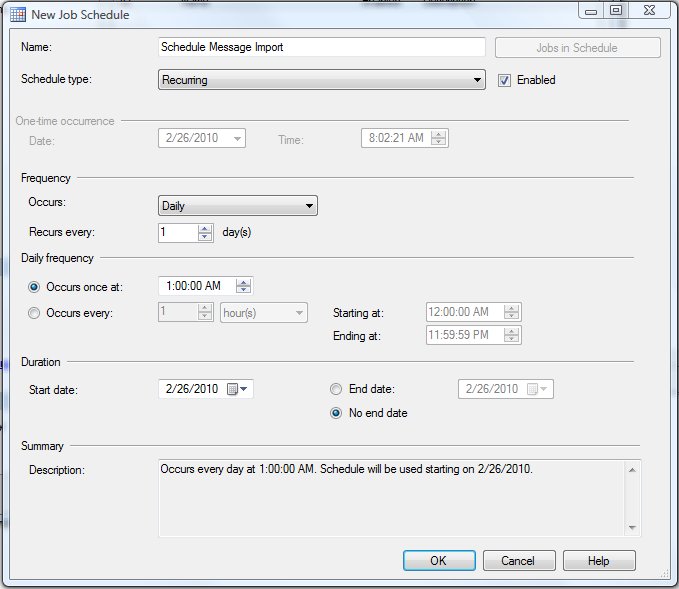Click OK to save the schedule

click(438, 560)
